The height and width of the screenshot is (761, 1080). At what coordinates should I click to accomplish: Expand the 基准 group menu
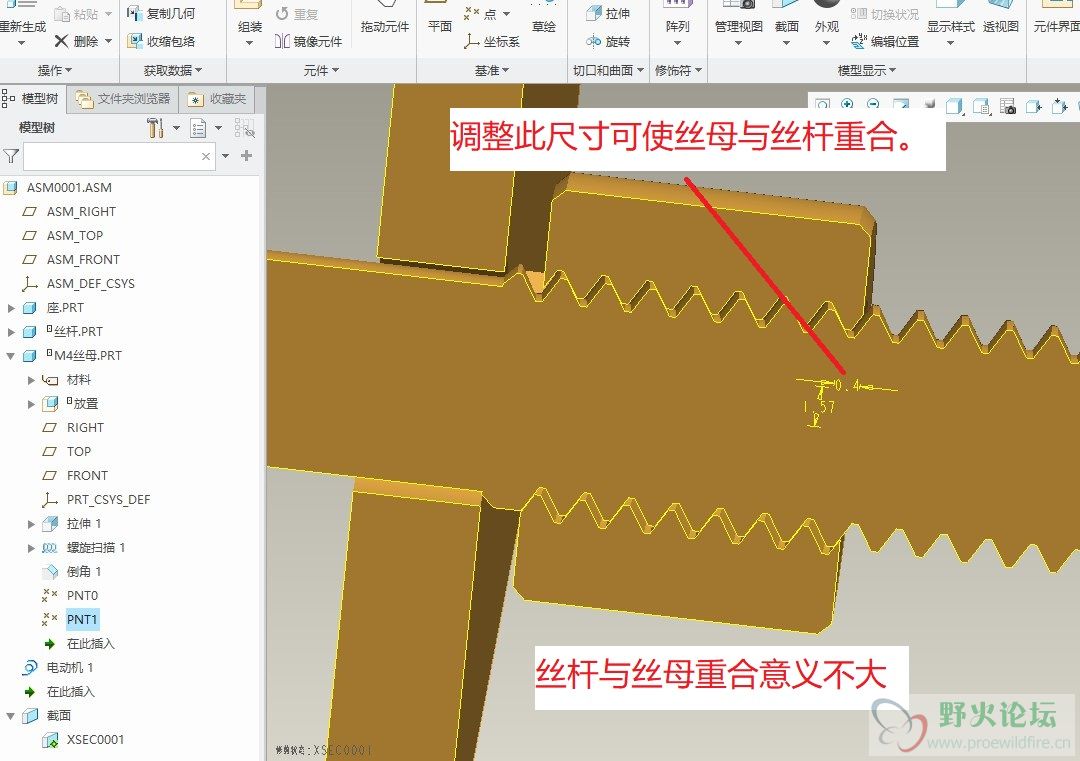[492, 70]
